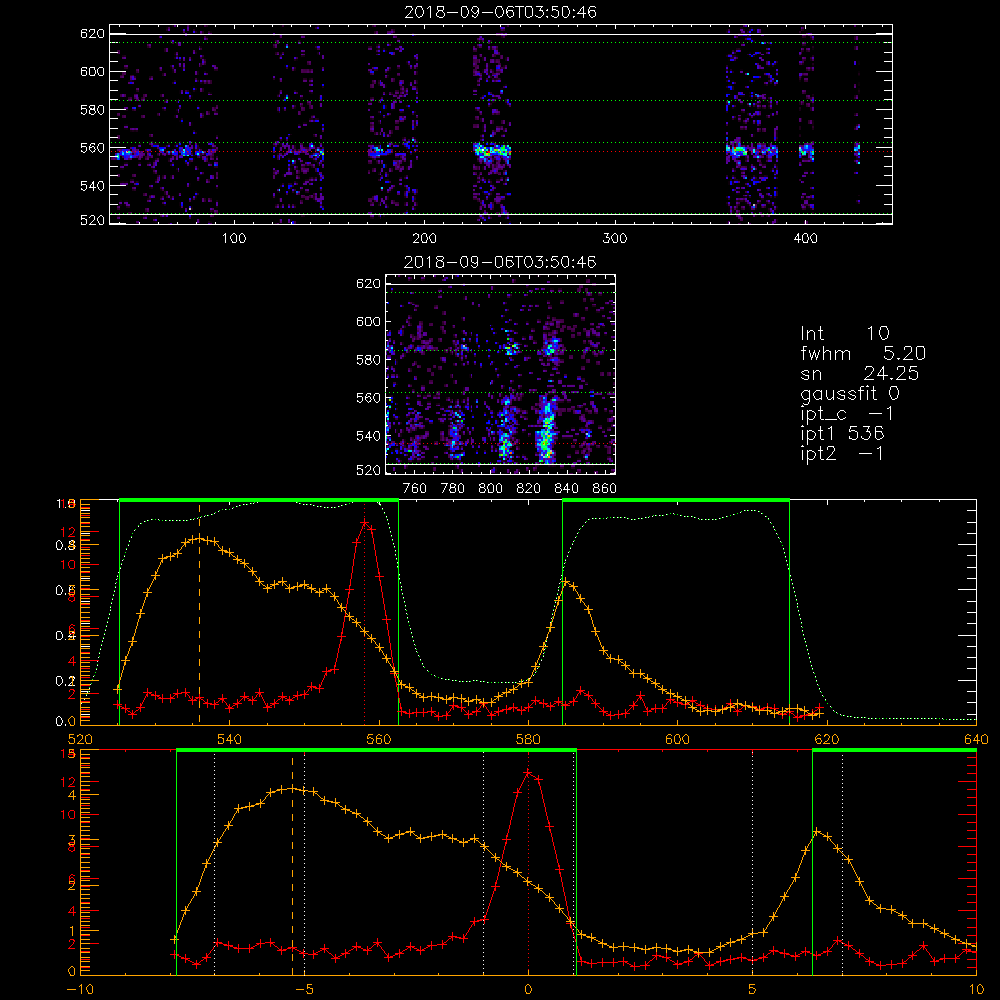
Task: Click y-axis label 540 of top spectrogram
Action: click(x=92, y=186)
